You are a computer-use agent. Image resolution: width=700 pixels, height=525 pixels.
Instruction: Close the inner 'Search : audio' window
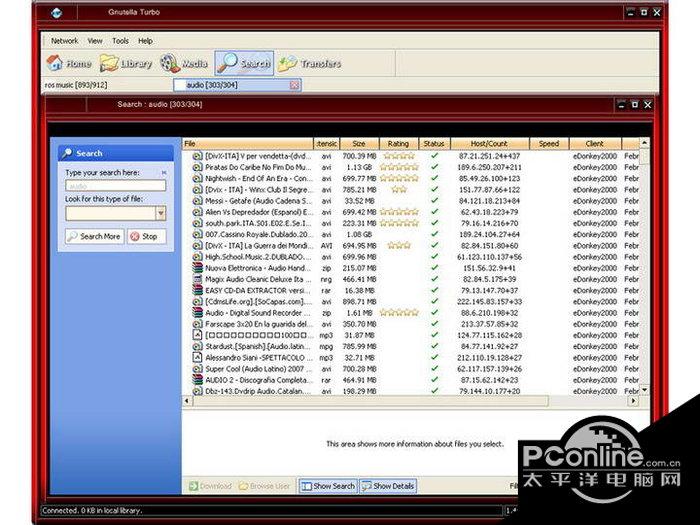648,105
